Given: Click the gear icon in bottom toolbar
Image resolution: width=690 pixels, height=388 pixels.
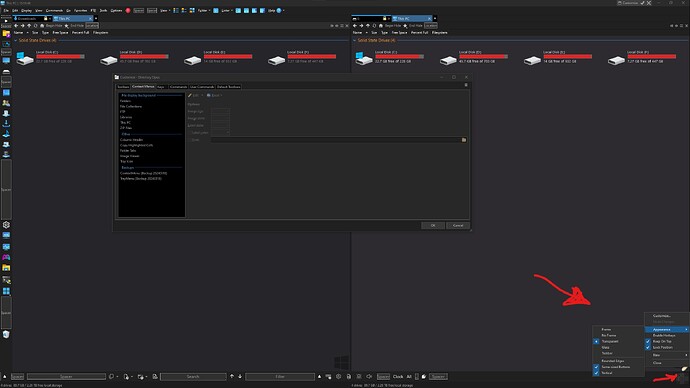Looking at the screenshot, I should coord(338,376).
